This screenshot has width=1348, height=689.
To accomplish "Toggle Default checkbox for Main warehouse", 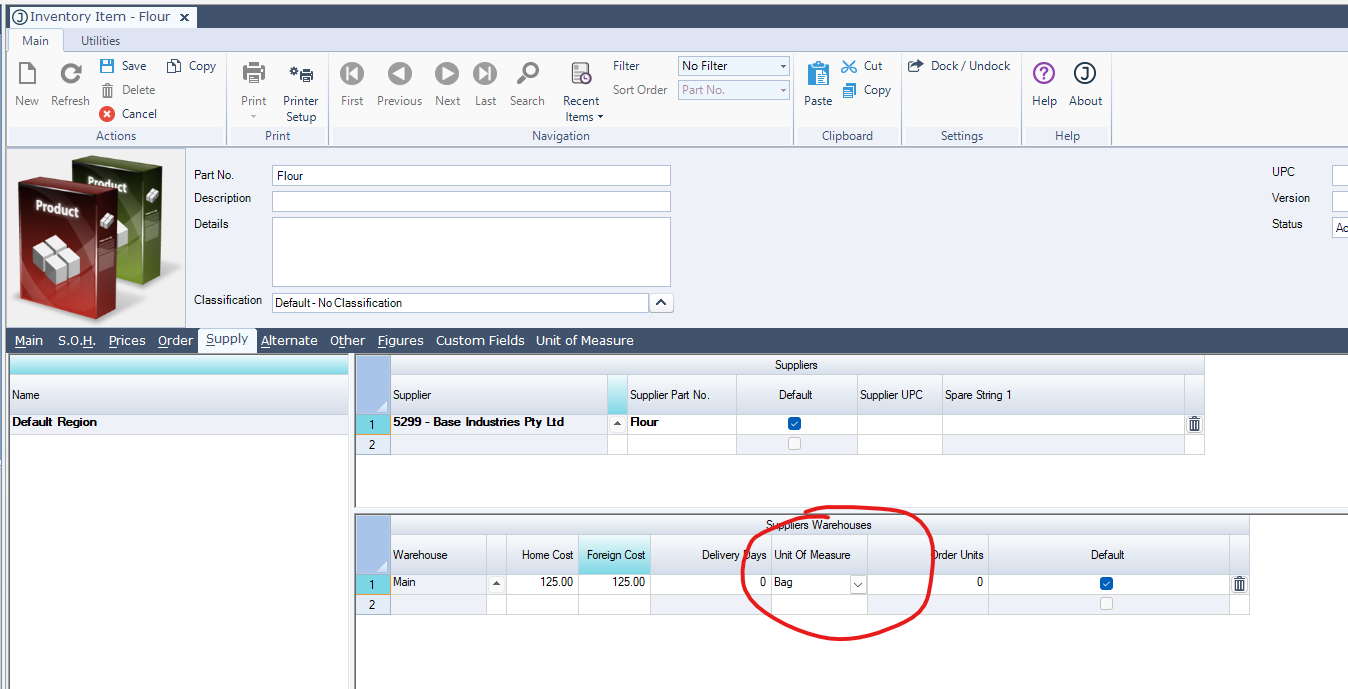I will click(x=1106, y=583).
